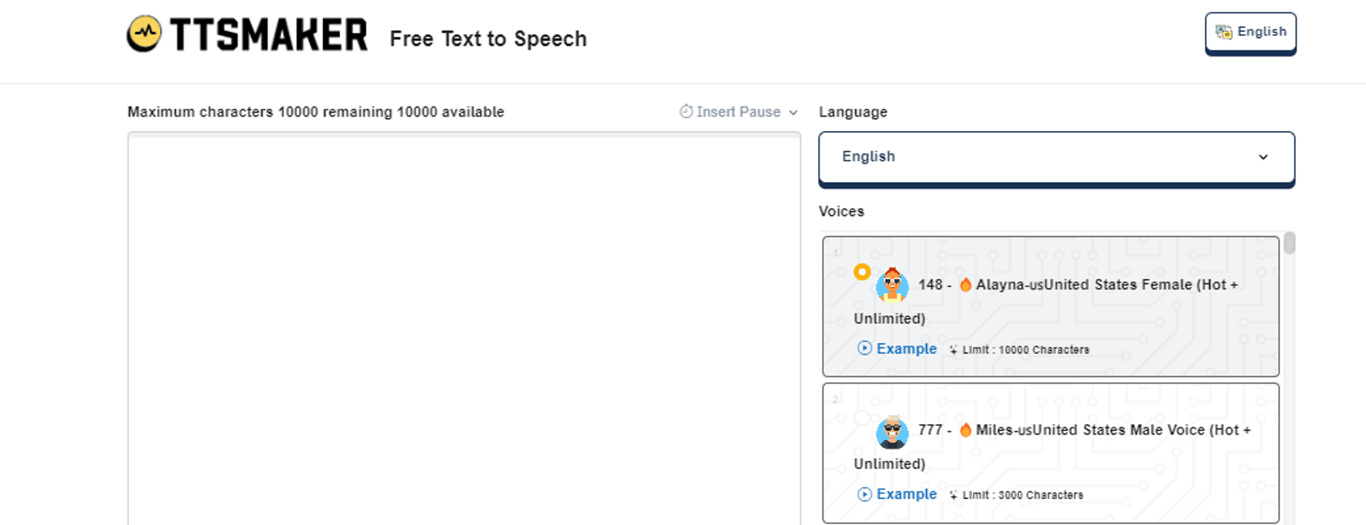Image resolution: width=1366 pixels, height=525 pixels.
Task: Expand the Language selection dropdown
Action: click(x=1056, y=157)
